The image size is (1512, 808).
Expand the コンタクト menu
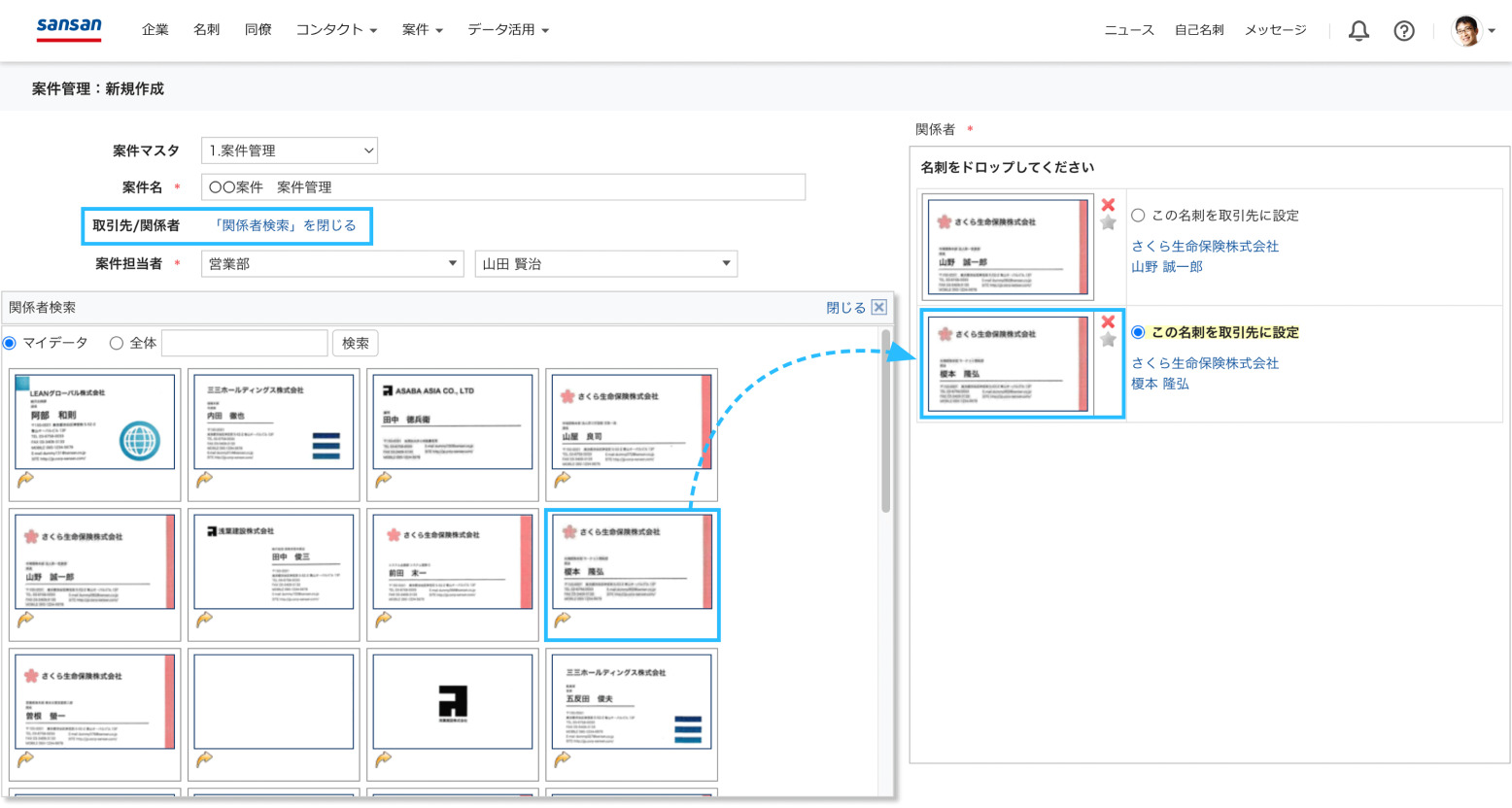coord(336,30)
